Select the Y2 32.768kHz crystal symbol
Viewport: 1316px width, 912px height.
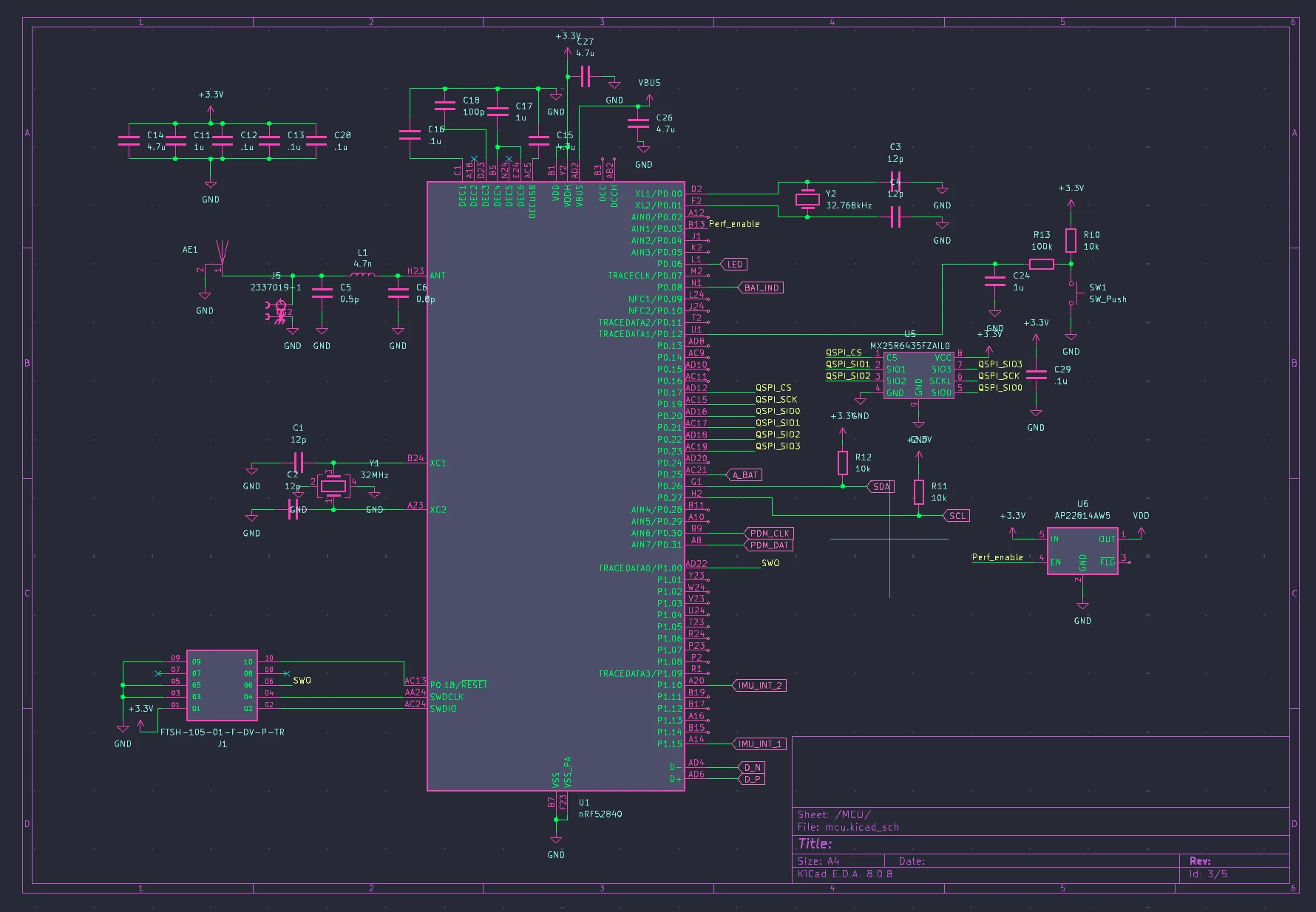click(x=807, y=199)
